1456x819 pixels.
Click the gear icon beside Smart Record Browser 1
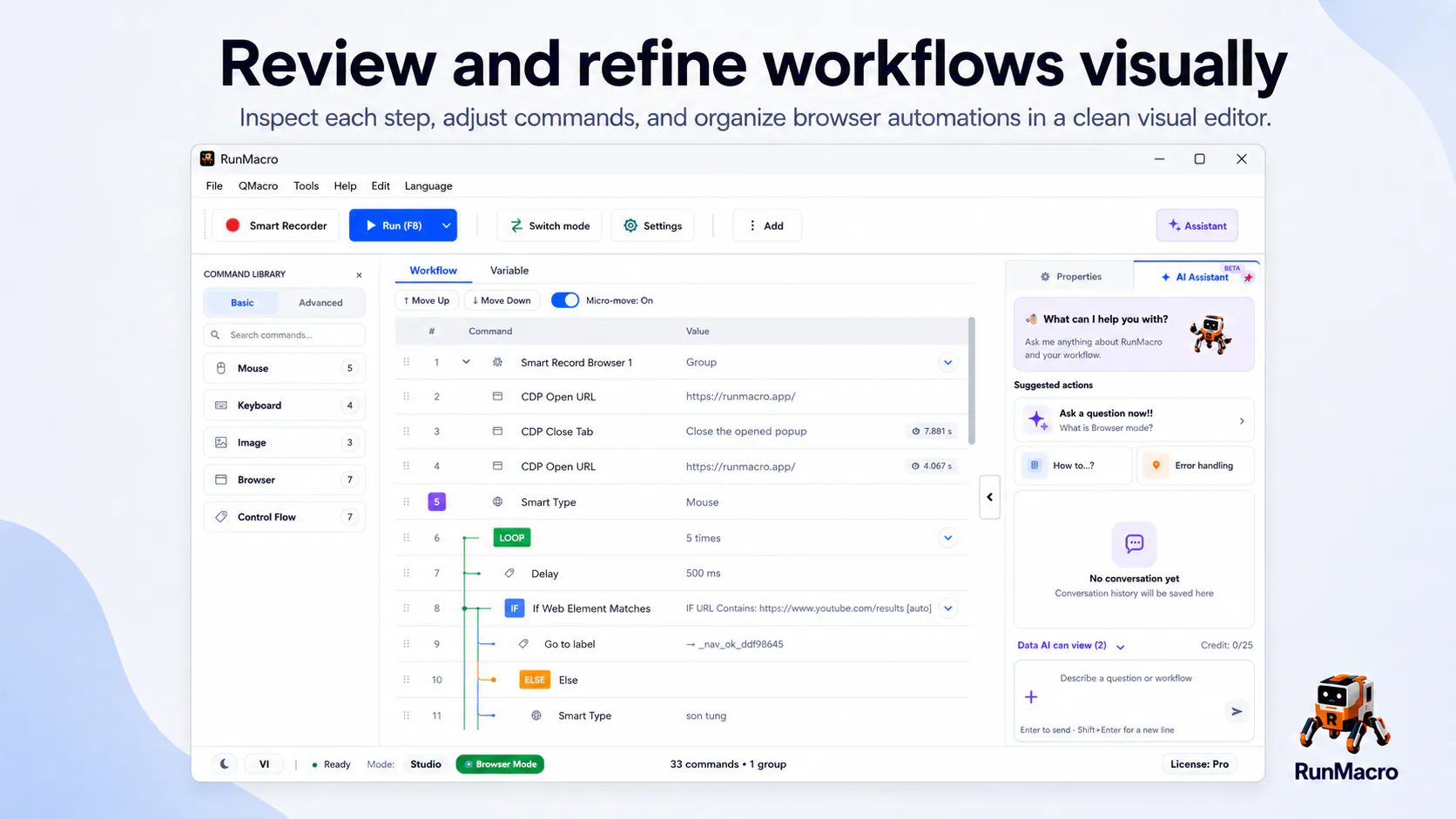(497, 362)
